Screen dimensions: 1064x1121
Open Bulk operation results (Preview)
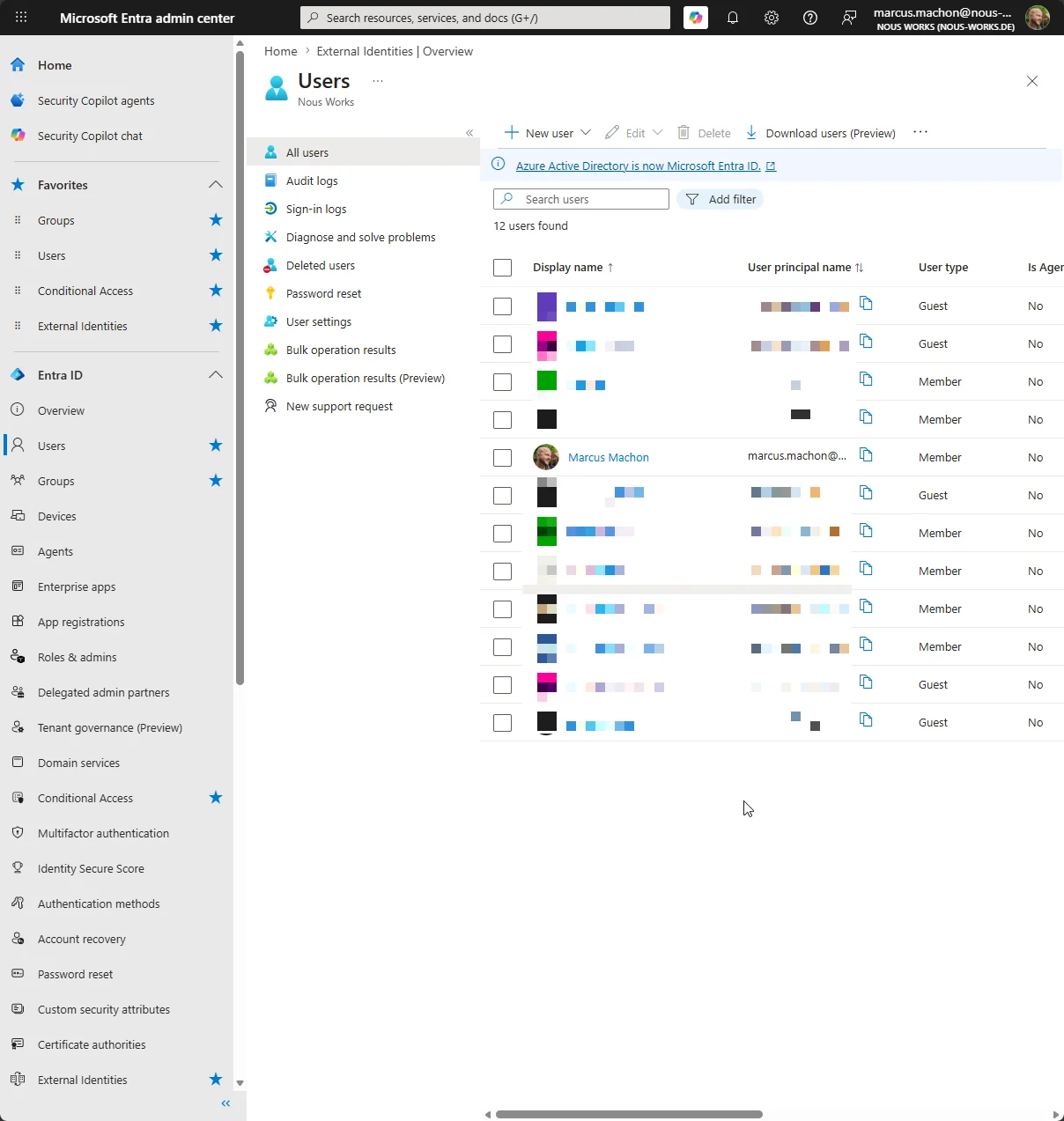tap(366, 378)
